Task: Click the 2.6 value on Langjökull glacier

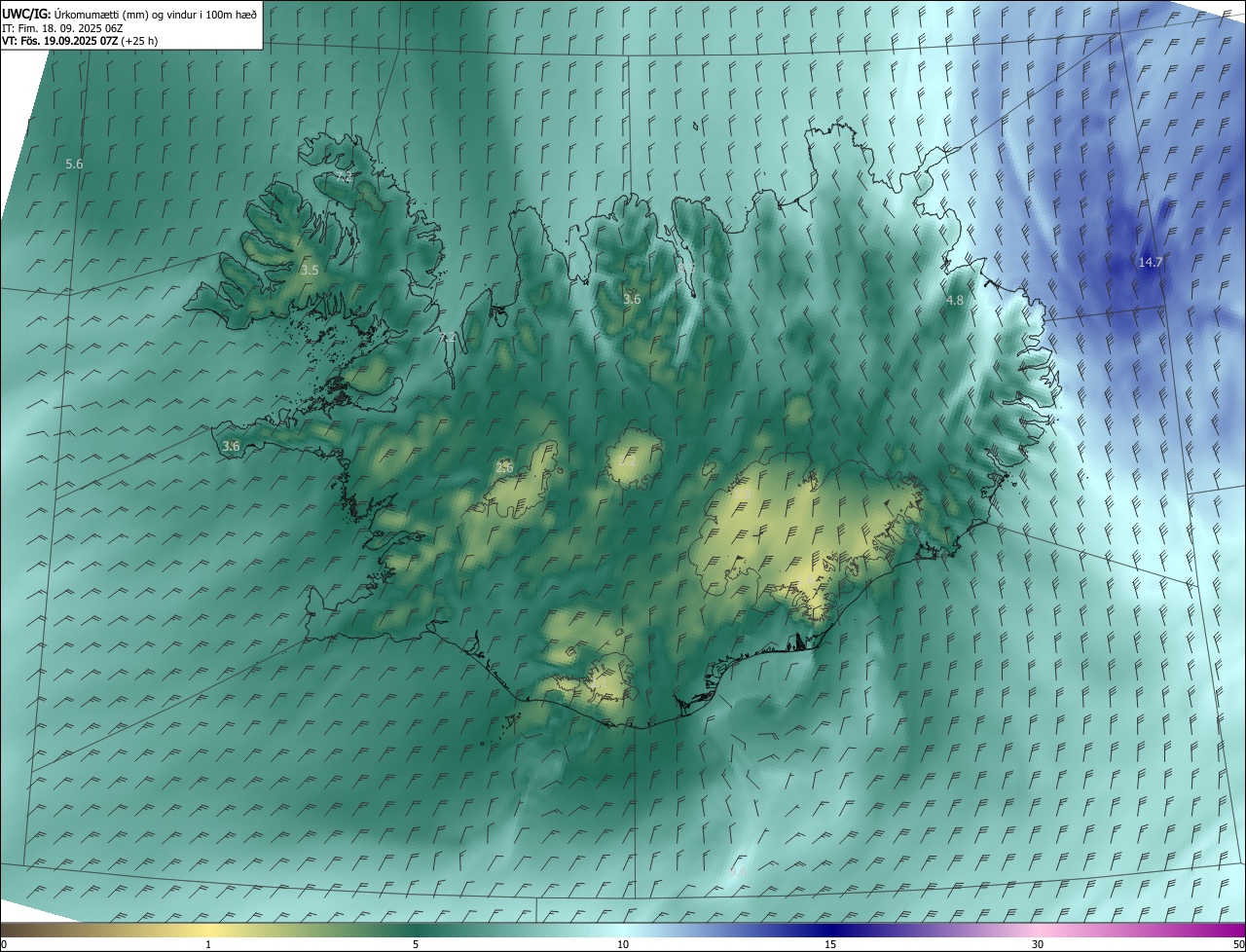Action: 504,467
